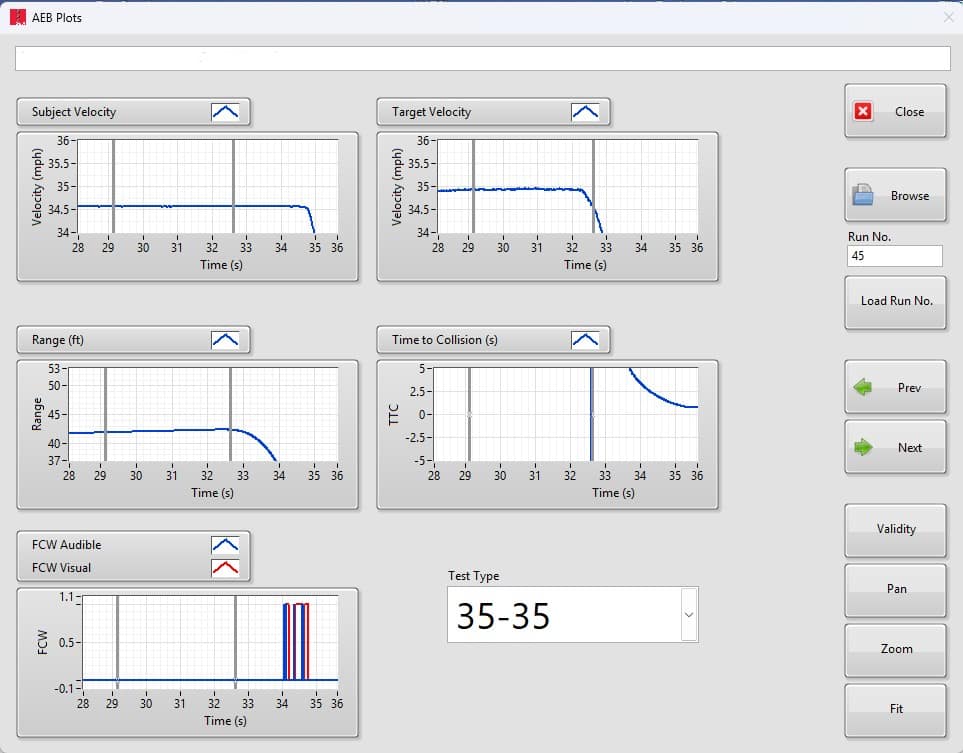963x753 pixels.
Task: Click blue cursor line in TTC plot
Action: click(591, 415)
